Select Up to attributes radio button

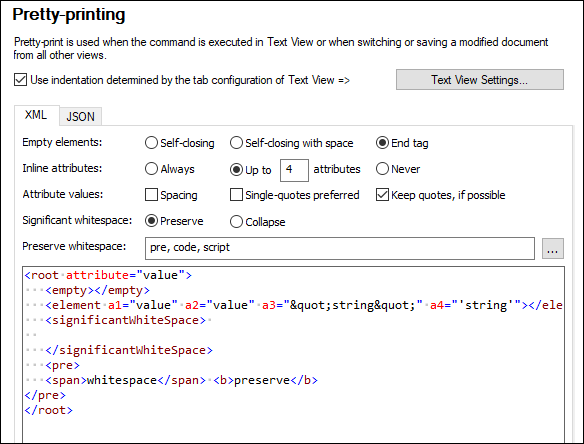pos(237,169)
